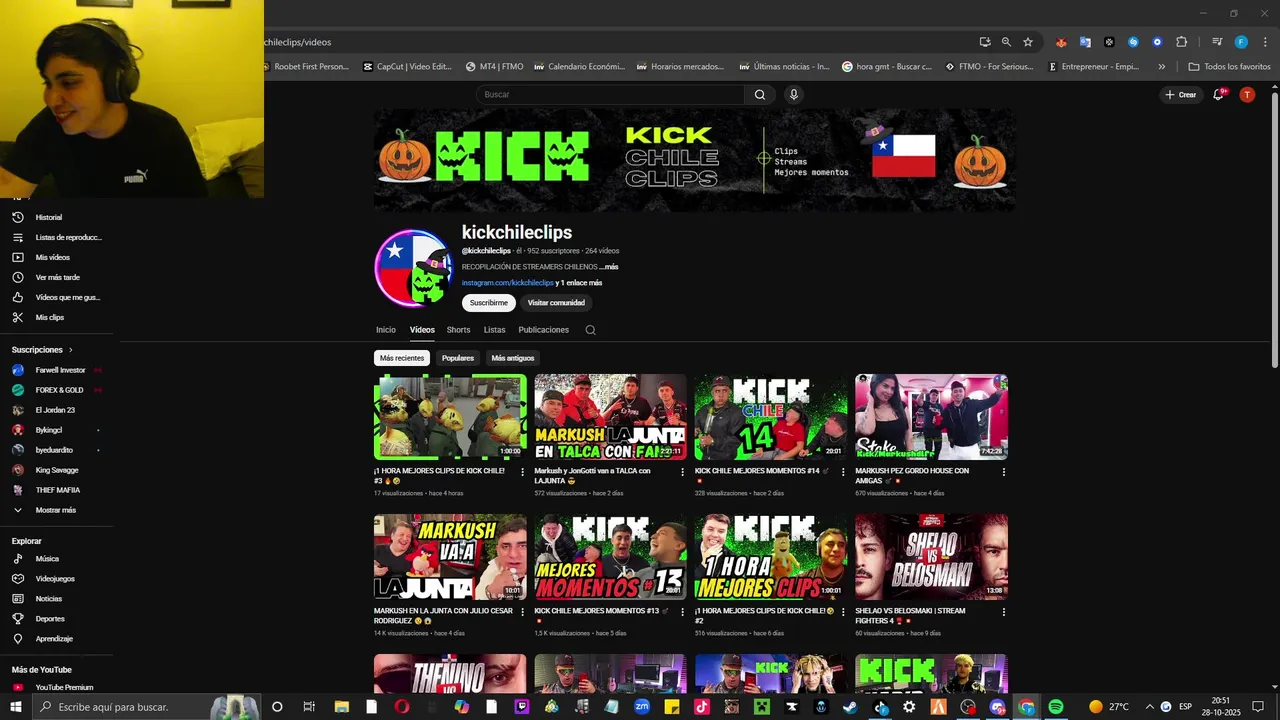Screen dimensions: 1280x720
Task: Show hidden system tray icons
Action: (x=1149, y=707)
